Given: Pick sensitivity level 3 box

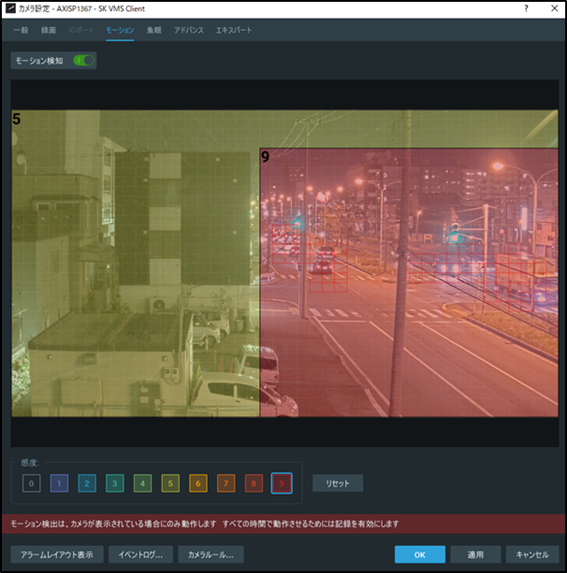Looking at the screenshot, I should pos(115,483).
